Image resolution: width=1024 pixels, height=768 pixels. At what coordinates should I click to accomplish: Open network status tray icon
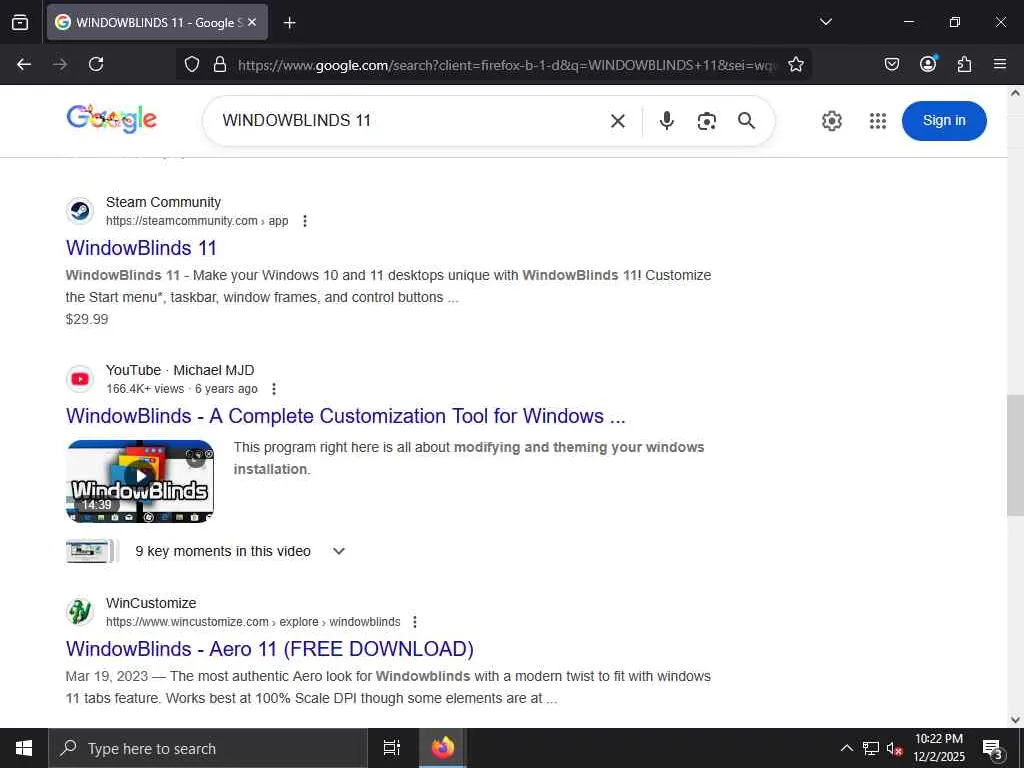871,748
